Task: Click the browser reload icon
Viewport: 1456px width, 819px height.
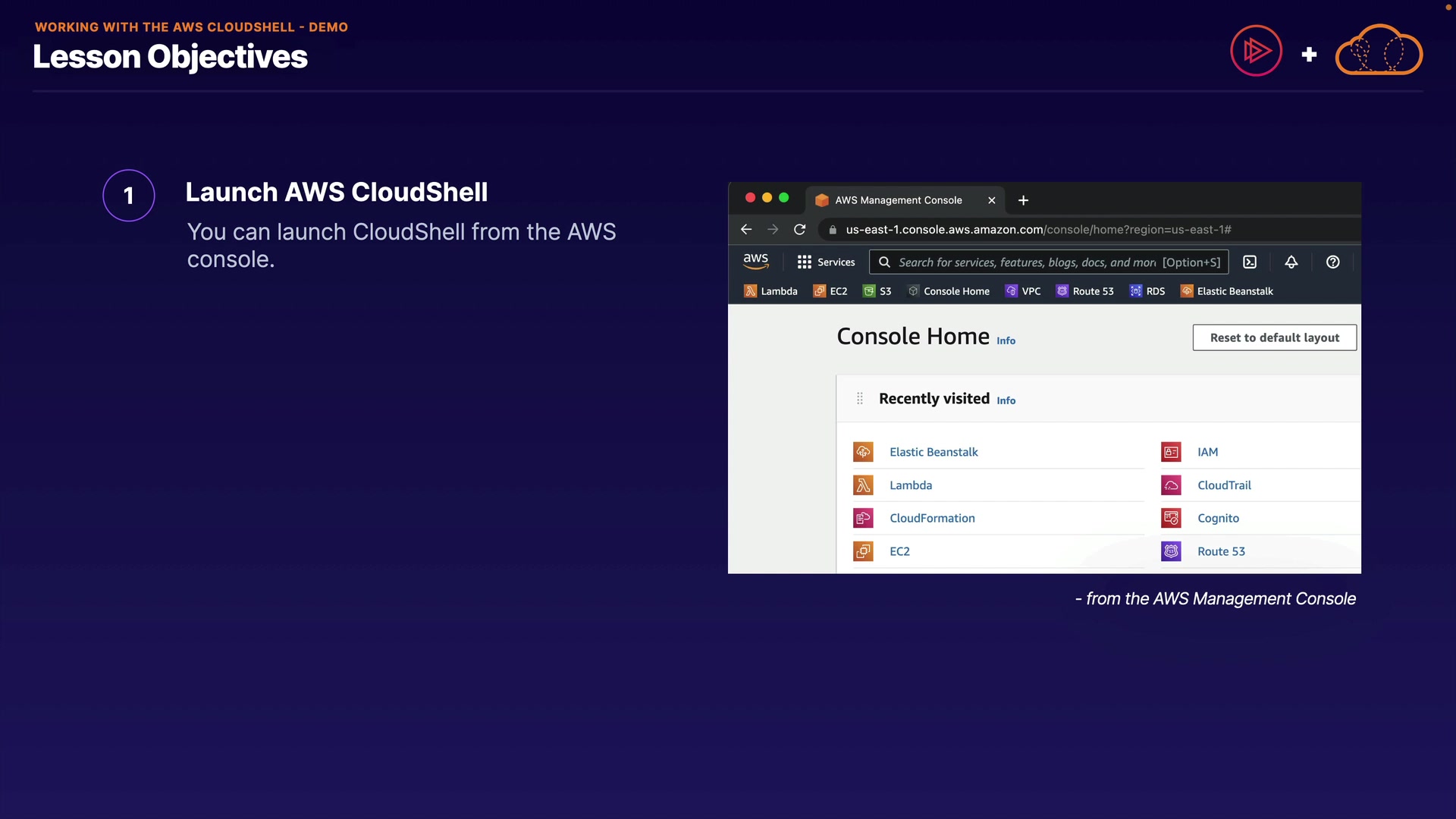Action: coord(799,229)
